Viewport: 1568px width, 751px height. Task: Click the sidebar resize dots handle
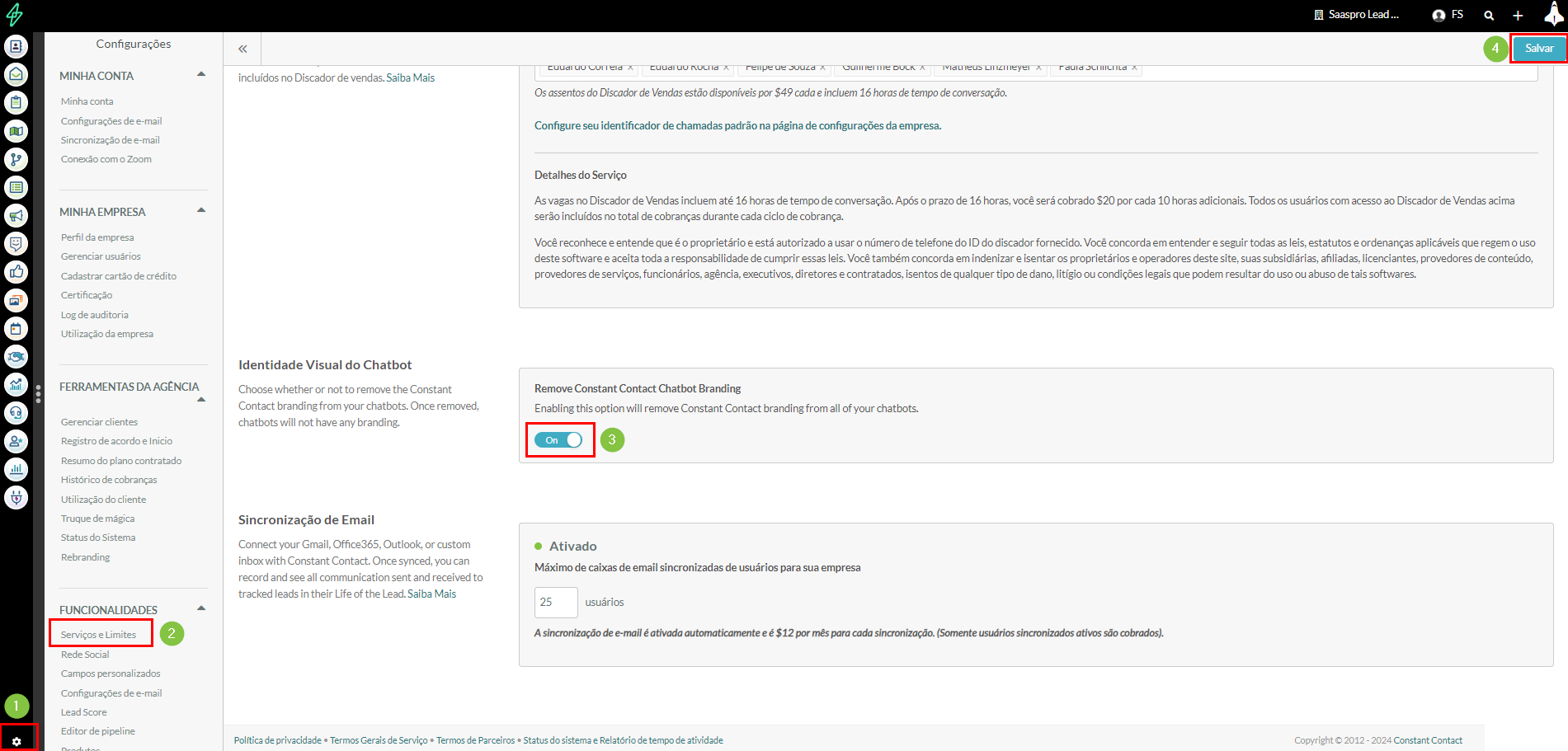click(38, 393)
